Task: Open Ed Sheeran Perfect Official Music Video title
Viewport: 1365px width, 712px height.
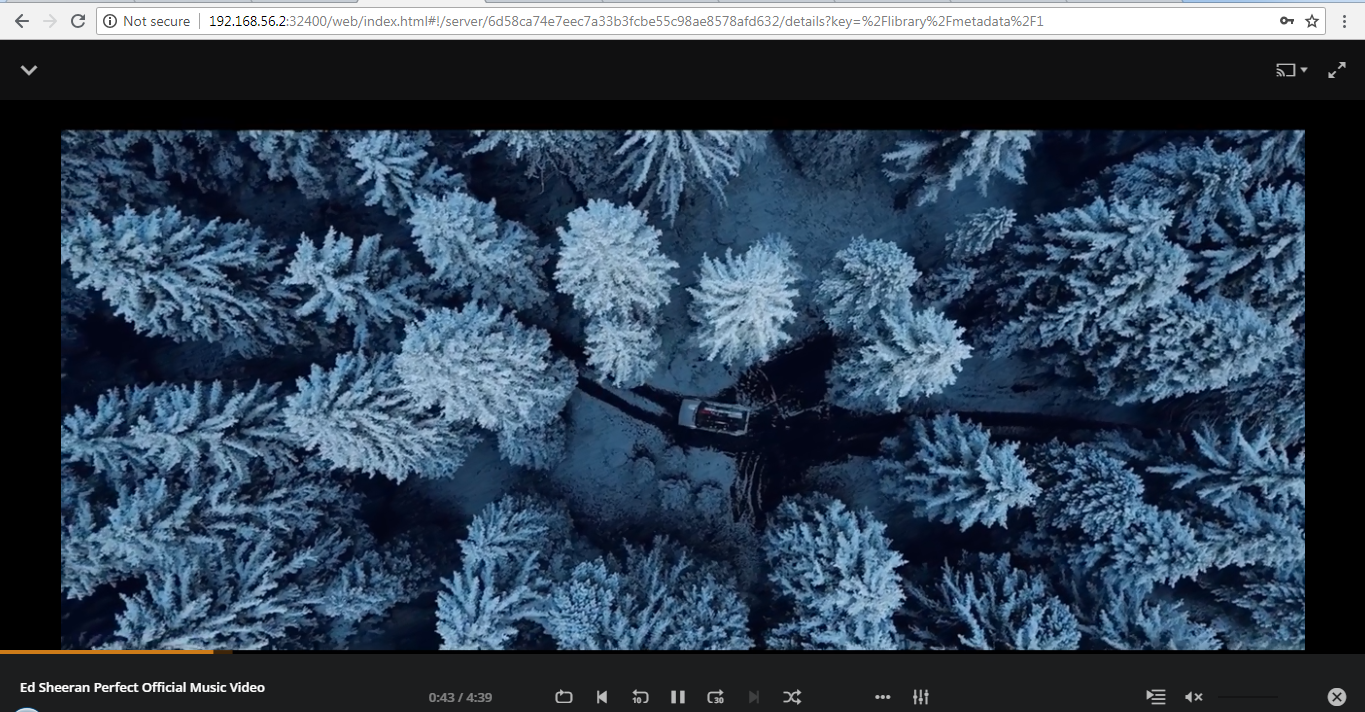Action: coord(142,687)
